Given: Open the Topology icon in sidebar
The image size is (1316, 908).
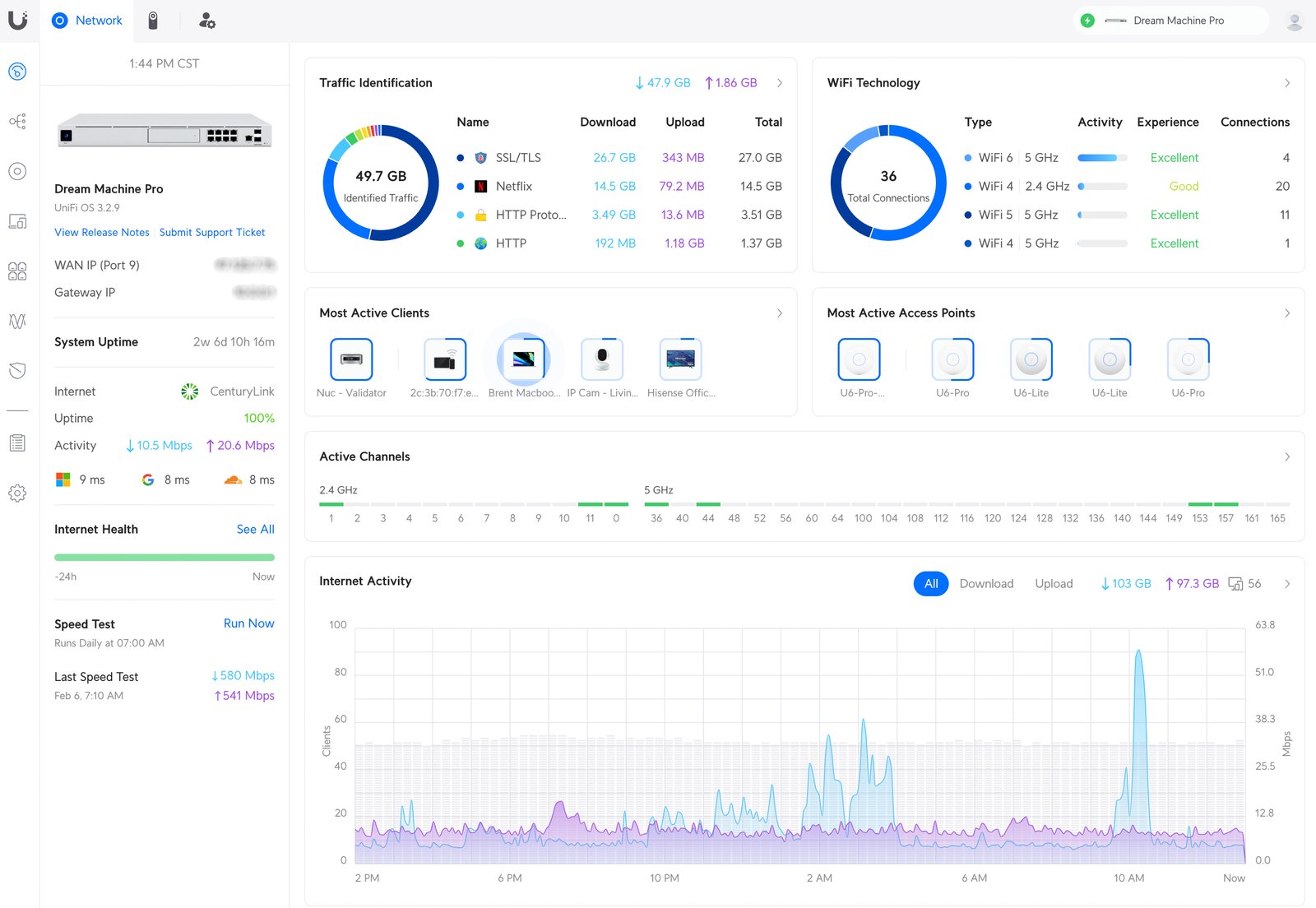Looking at the screenshot, I should pos(17,122).
